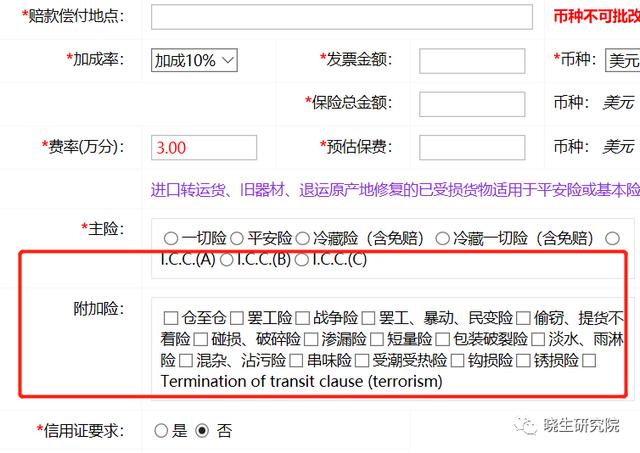Viewport: 640px width, 453px height.
Task: Check the 罢工、暴动、民变险 checkbox
Action: (x=368, y=318)
